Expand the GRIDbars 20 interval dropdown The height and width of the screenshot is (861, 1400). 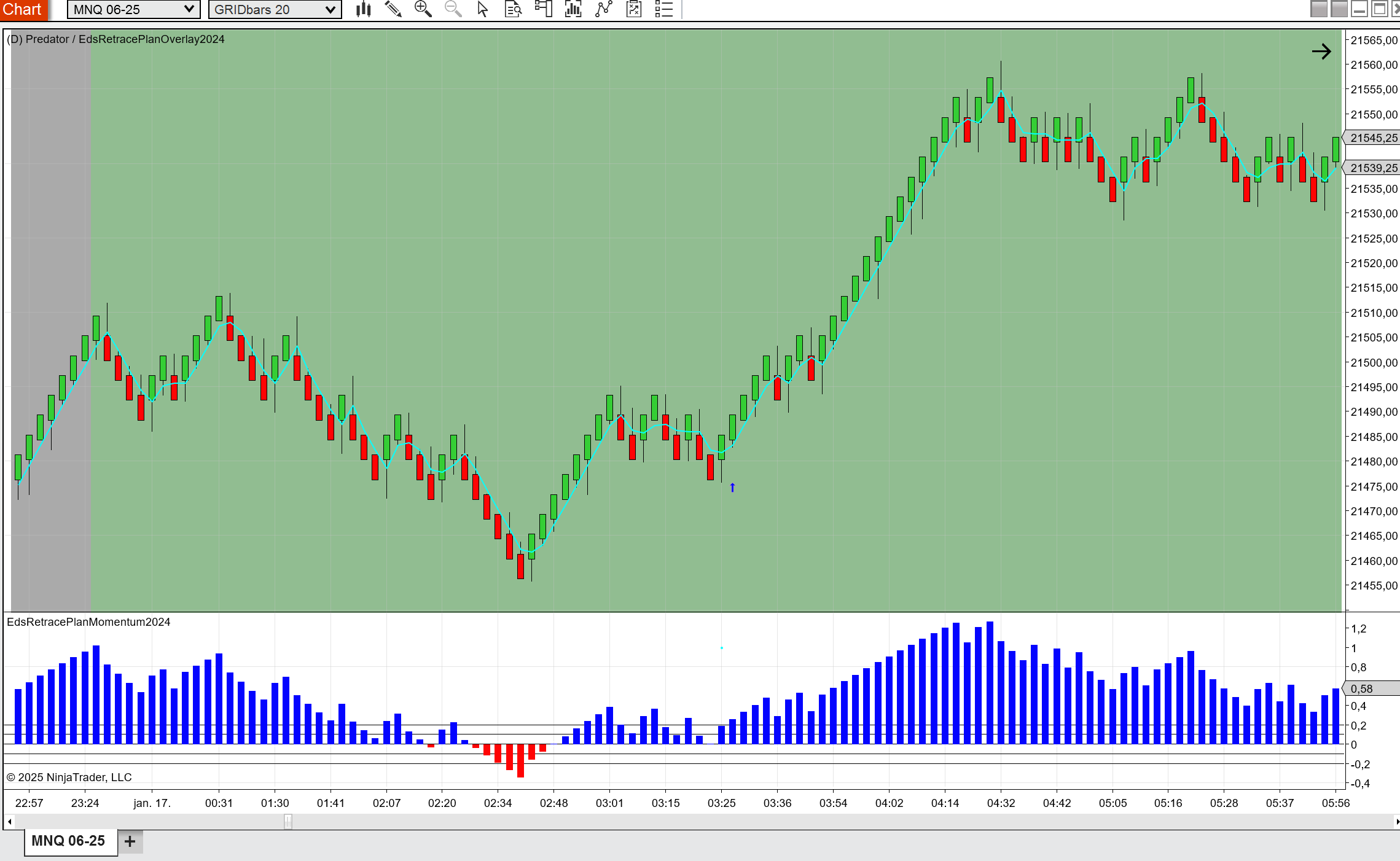tap(330, 9)
